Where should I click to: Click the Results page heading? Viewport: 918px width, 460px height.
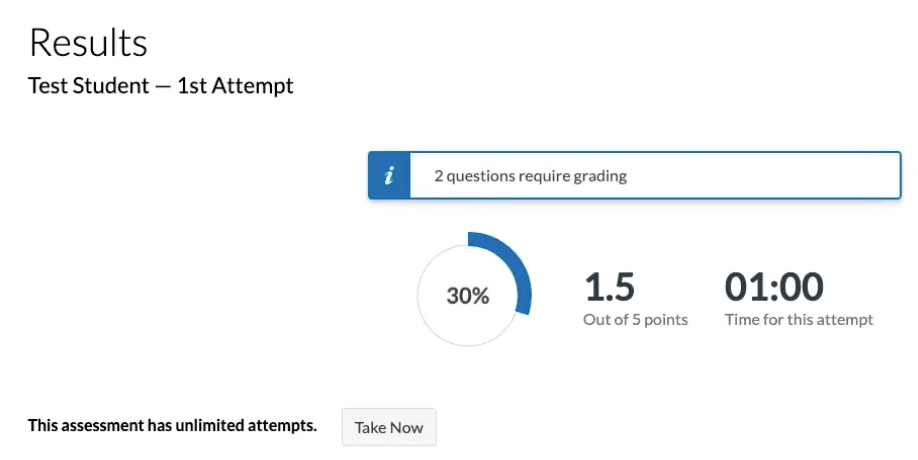88,43
